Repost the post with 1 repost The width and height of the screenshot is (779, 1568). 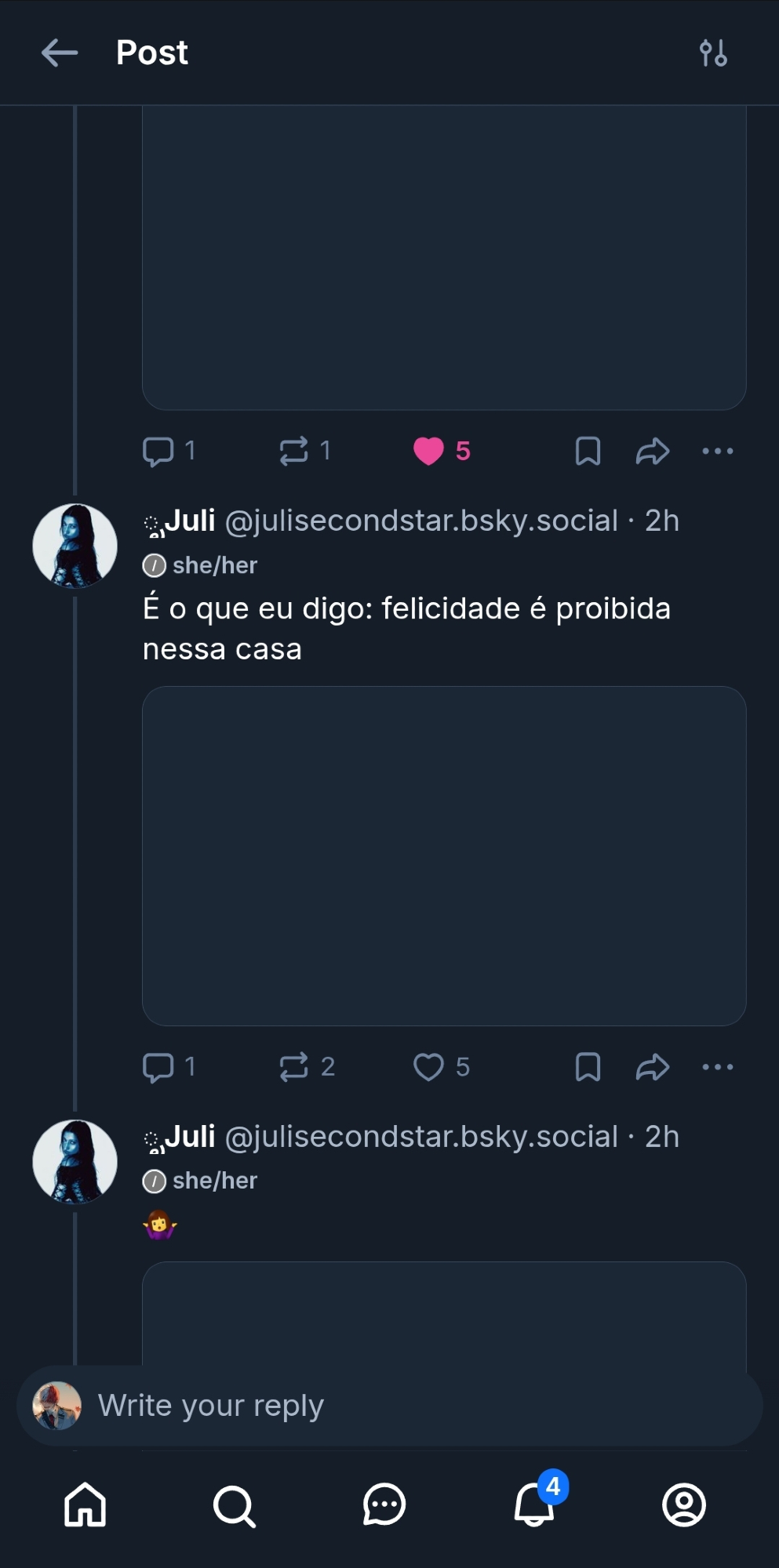click(294, 451)
